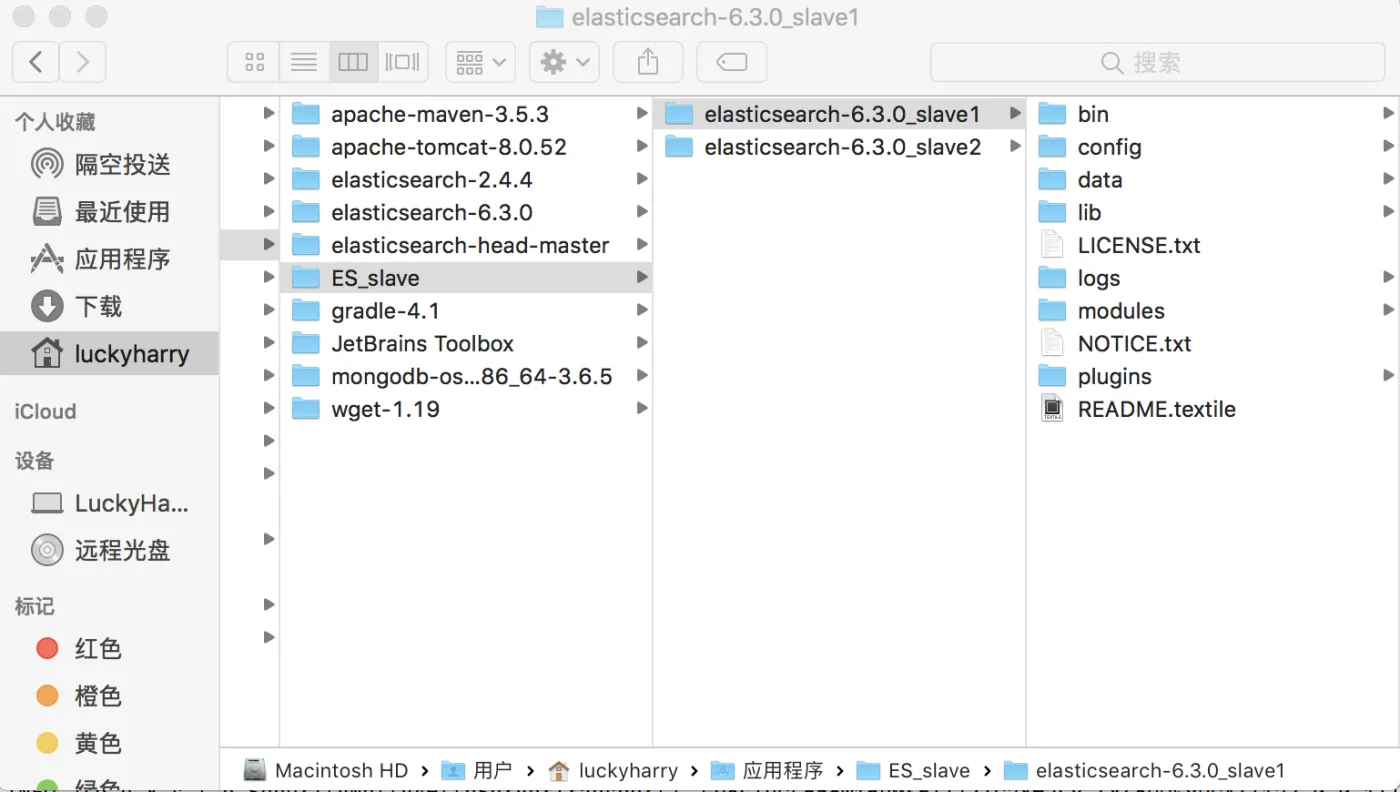This screenshot has height=792, width=1400.
Task: Click the search field
Action: (x=1155, y=62)
